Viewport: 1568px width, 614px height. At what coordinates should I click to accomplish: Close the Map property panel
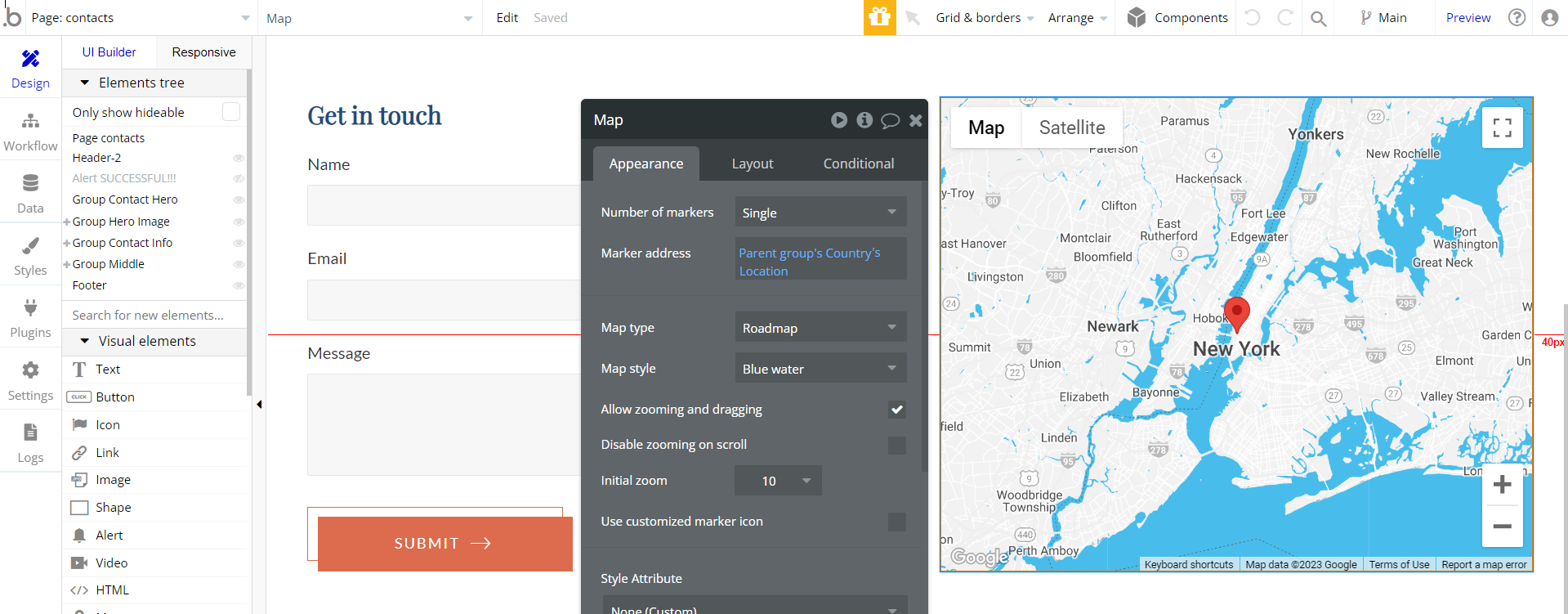(x=916, y=120)
